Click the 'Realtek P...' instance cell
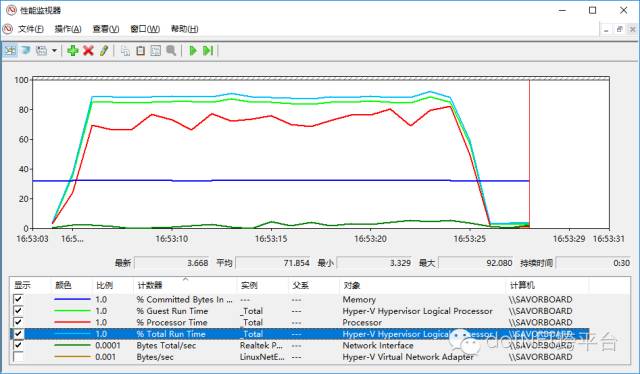Image resolution: width=640 pixels, height=374 pixels. click(261, 345)
